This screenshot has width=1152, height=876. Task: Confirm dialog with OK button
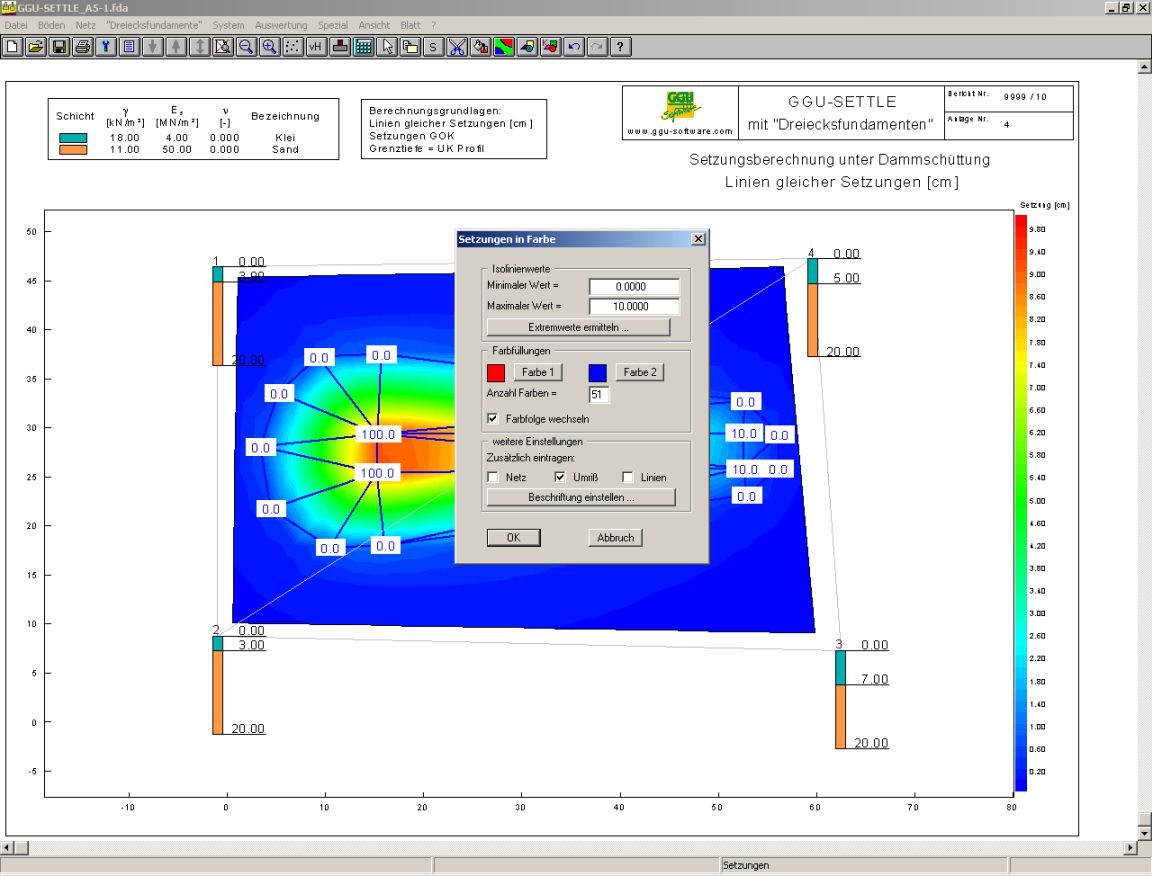[x=514, y=538]
